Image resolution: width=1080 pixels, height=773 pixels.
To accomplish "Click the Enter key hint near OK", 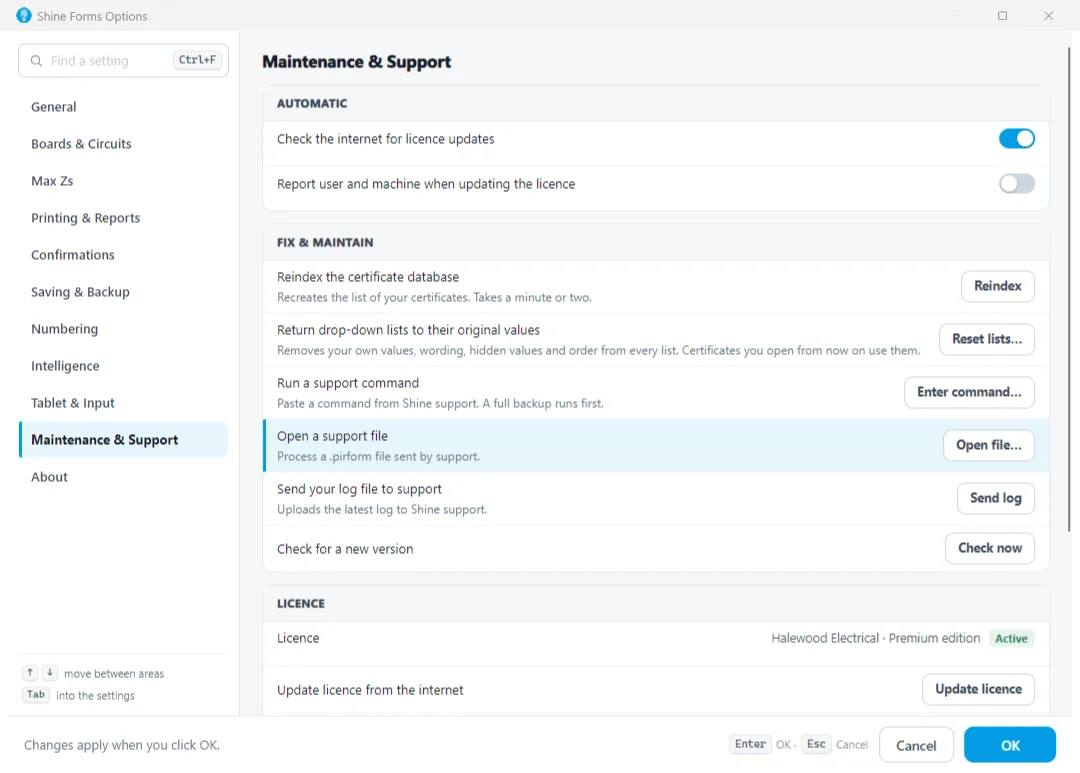I will coord(750,744).
